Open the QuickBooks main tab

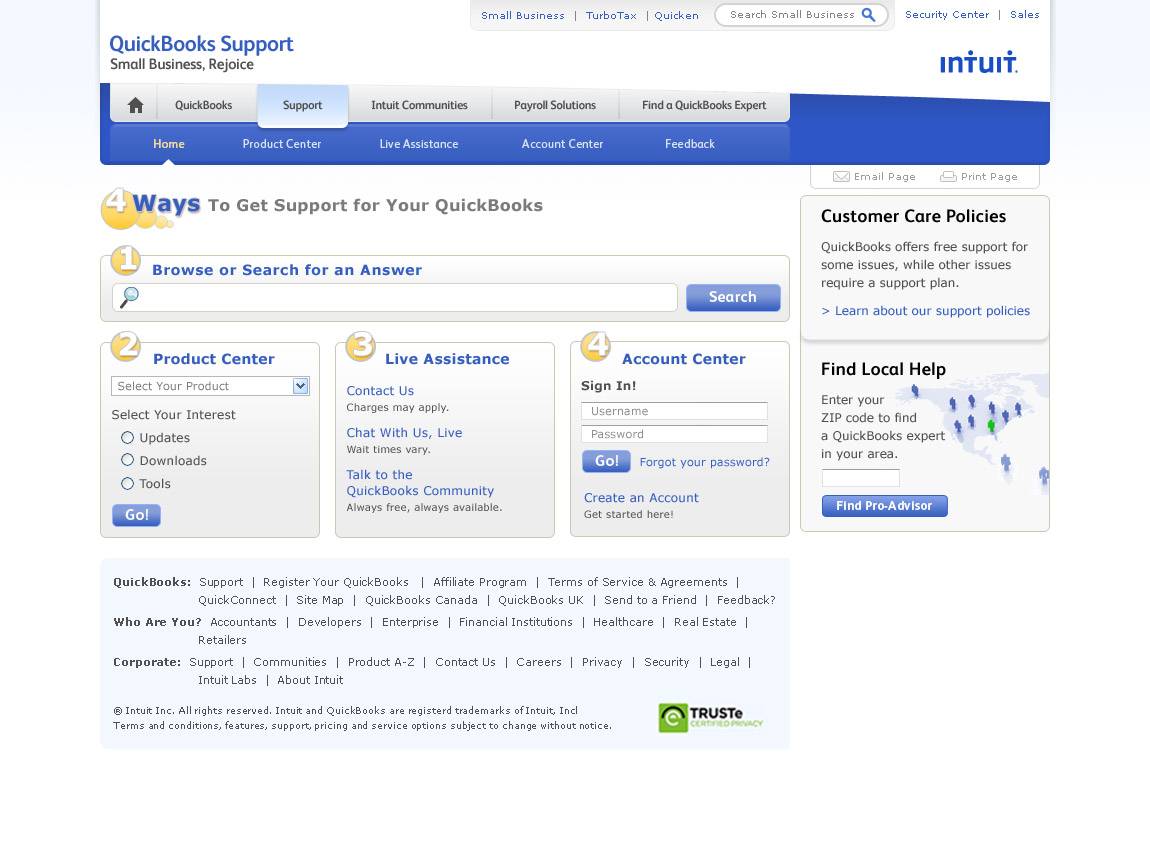pos(203,106)
